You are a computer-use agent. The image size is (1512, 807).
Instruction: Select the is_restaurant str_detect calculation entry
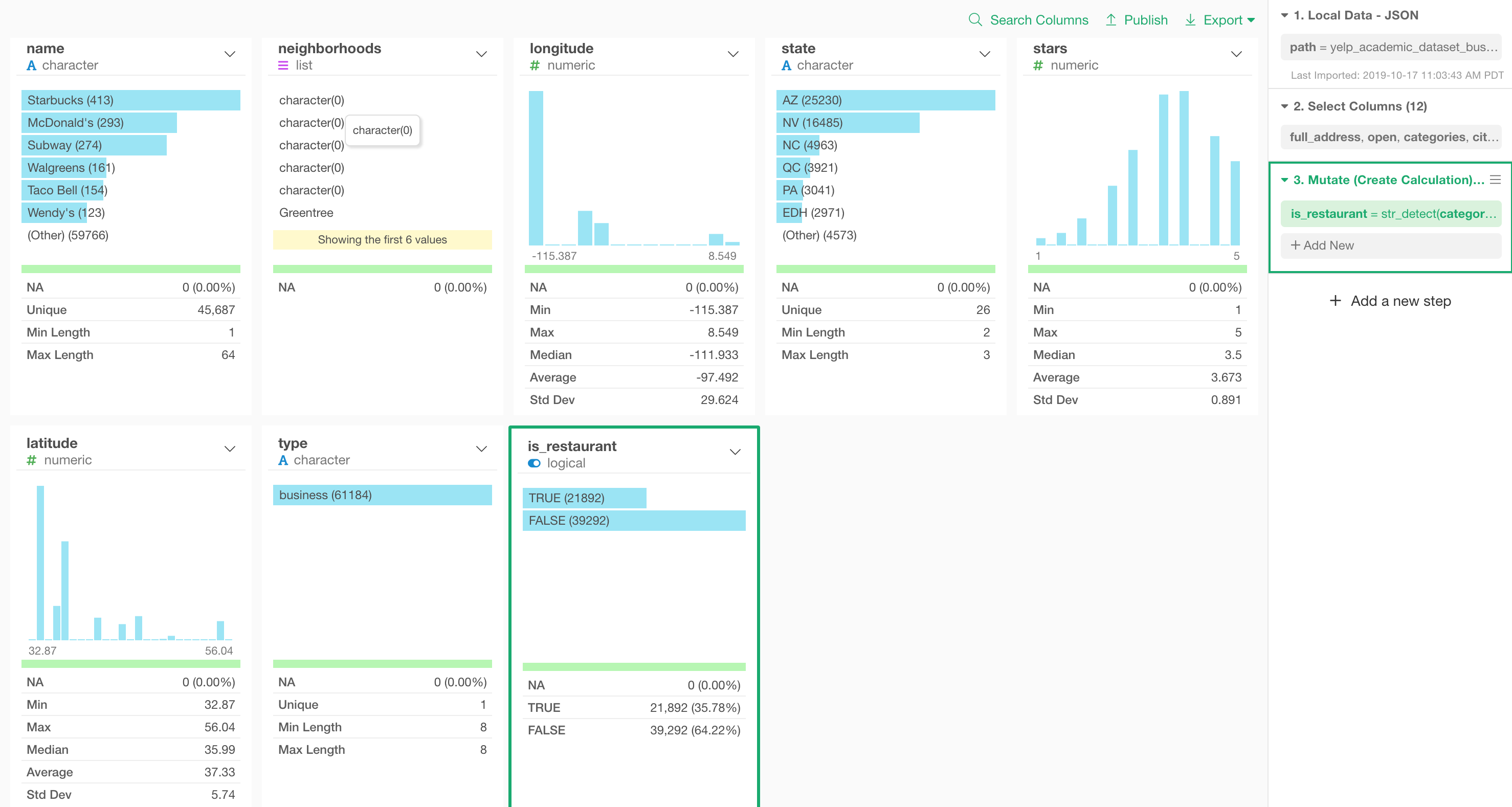coord(1391,214)
